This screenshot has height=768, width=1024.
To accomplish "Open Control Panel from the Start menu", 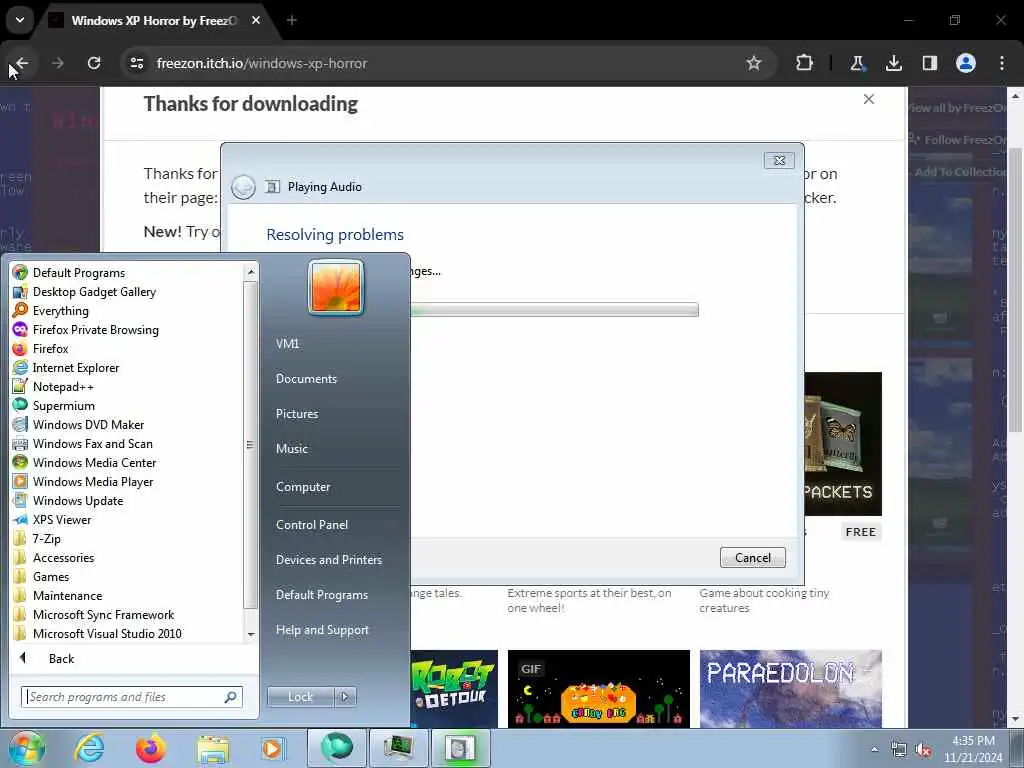I will click(x=312, y=524).
